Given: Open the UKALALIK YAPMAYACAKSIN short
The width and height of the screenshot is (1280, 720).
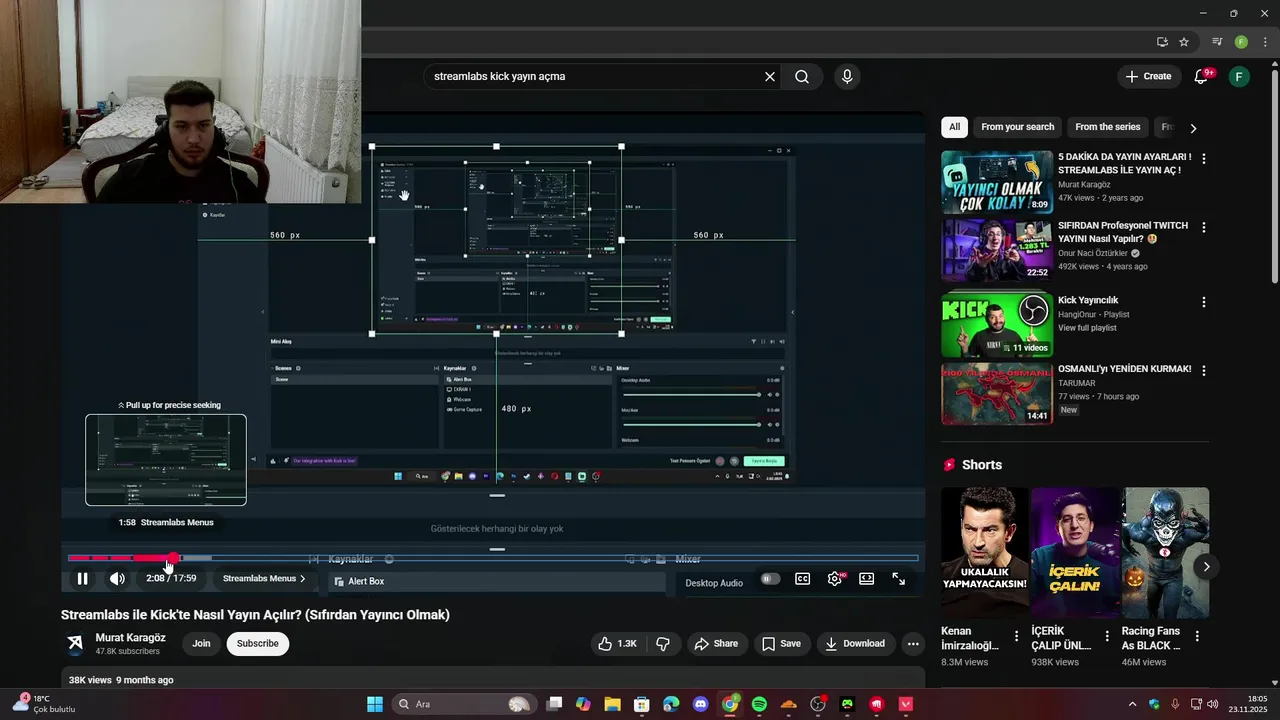Looking at the screenshot, I should (x=984, y=552).
